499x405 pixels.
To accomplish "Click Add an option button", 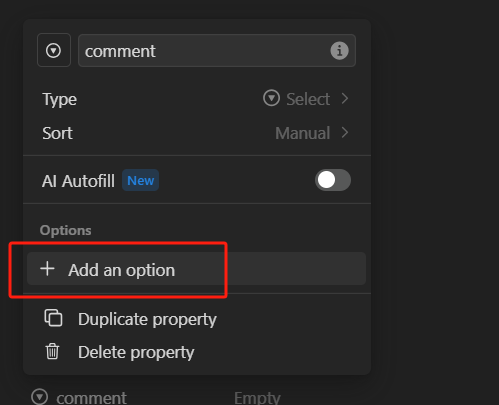I will pos(196,269).
